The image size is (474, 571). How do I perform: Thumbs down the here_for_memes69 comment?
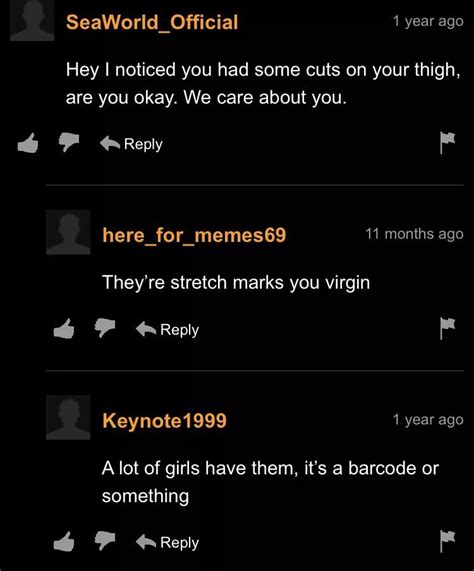point(105,328)
